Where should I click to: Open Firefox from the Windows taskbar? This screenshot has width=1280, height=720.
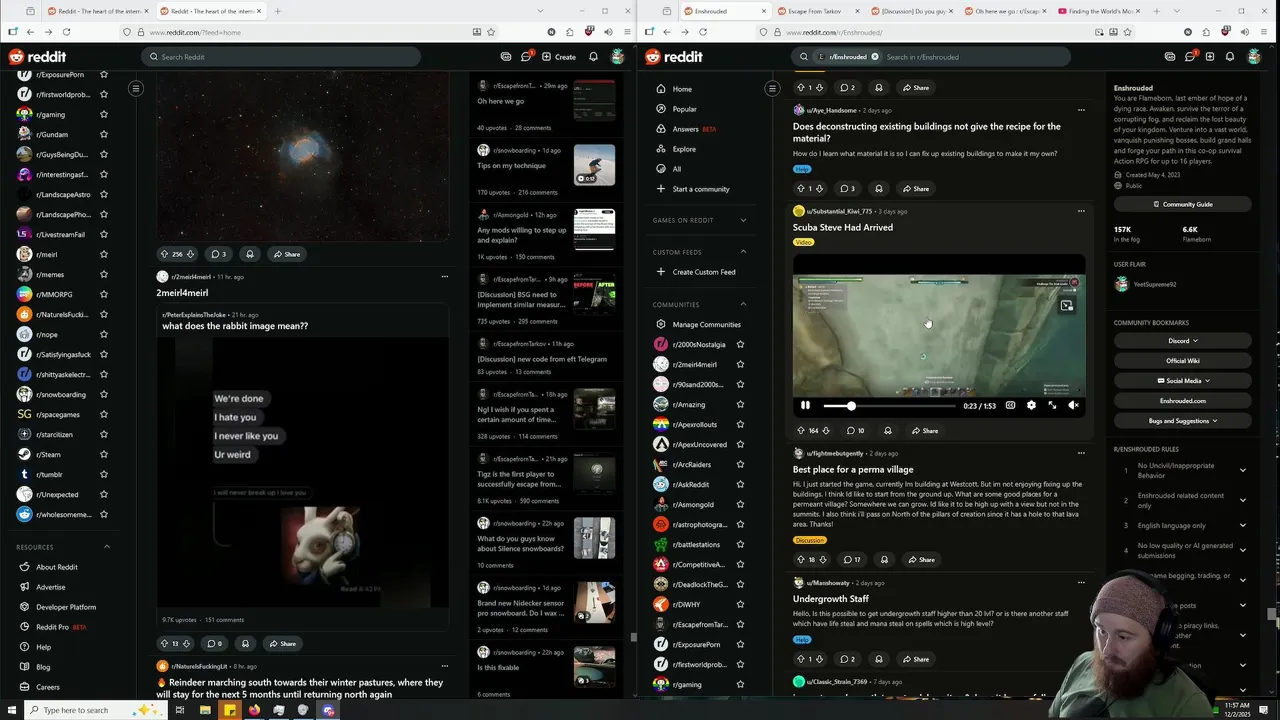click(x=254, y=710)
